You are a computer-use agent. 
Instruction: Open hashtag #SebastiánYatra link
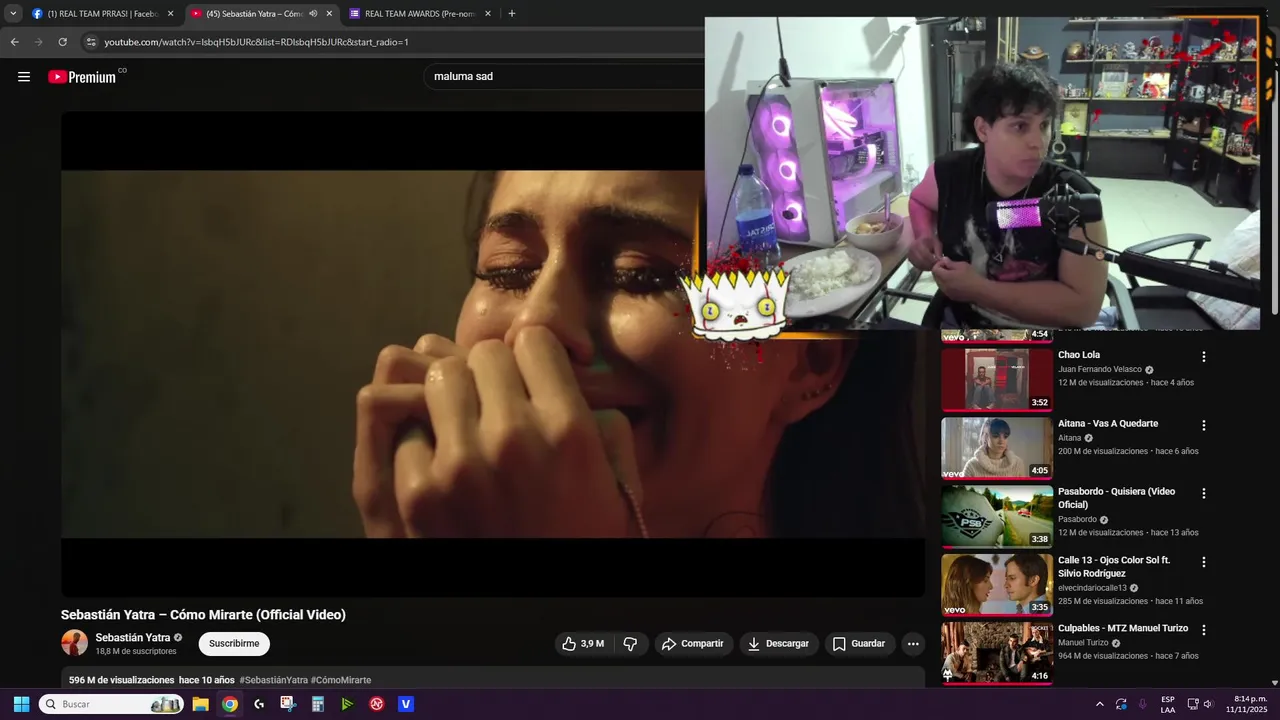point(273,680)
